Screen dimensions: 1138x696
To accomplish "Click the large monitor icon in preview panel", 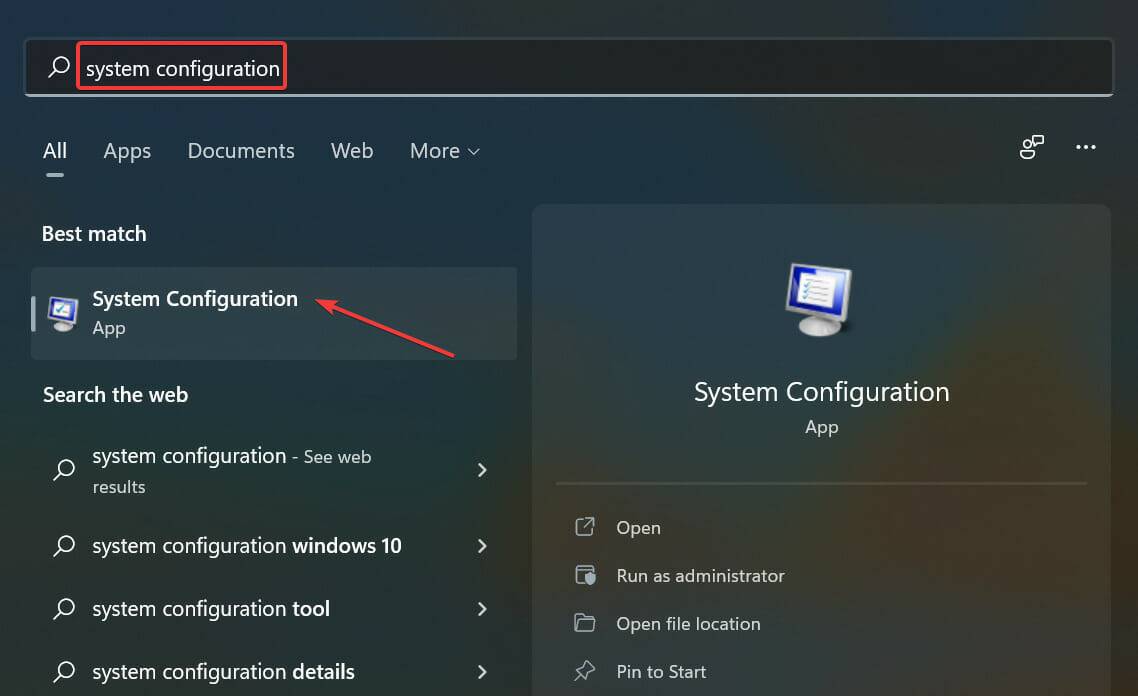I will click(820, 297).
